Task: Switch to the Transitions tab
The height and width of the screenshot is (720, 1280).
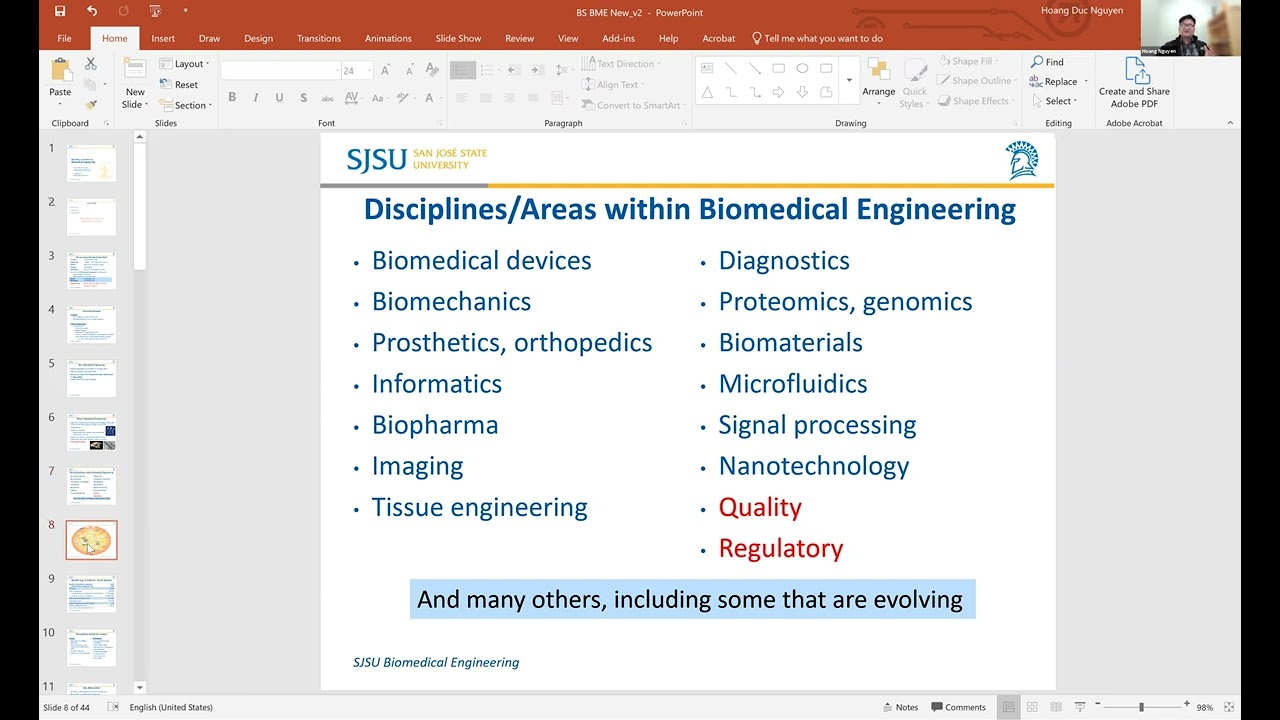Action: (319, 38)
